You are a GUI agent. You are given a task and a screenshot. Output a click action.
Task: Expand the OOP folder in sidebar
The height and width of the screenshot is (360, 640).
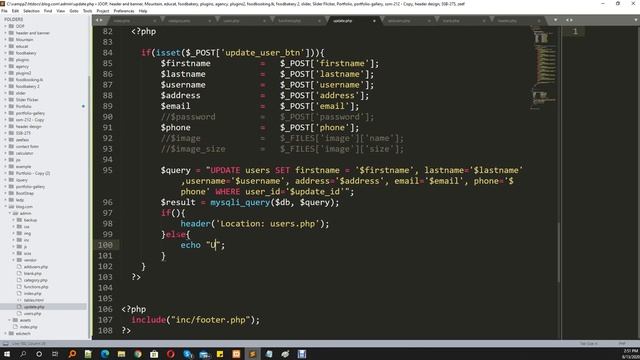pos(6,26)
